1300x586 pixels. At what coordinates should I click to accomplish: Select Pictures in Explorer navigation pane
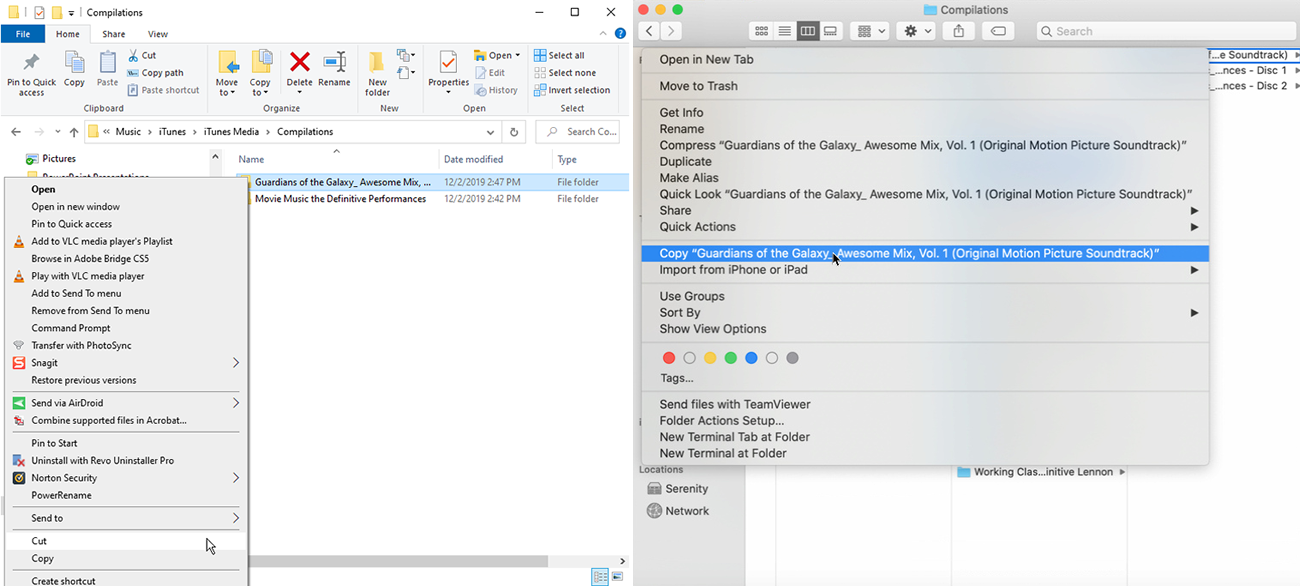[x=59, y=159]
